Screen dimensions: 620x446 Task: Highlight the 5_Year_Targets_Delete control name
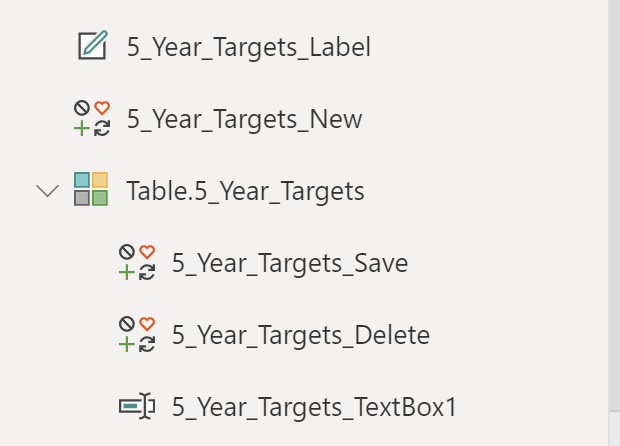(x=301, y=335)
